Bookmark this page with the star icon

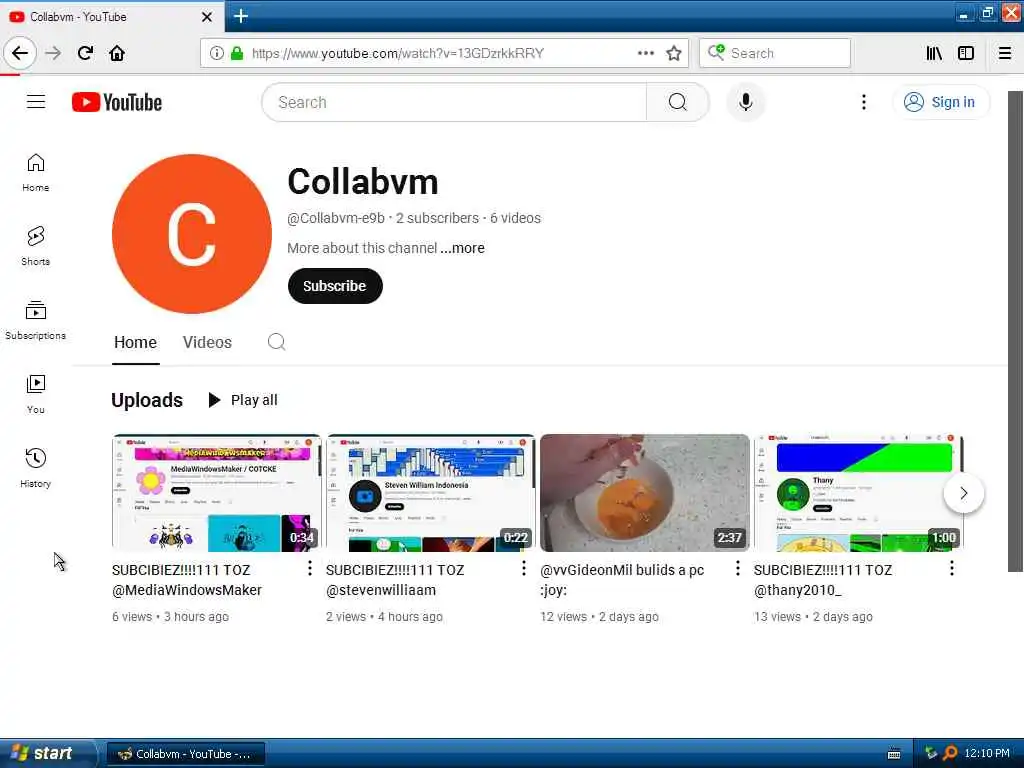click(674, 53)
